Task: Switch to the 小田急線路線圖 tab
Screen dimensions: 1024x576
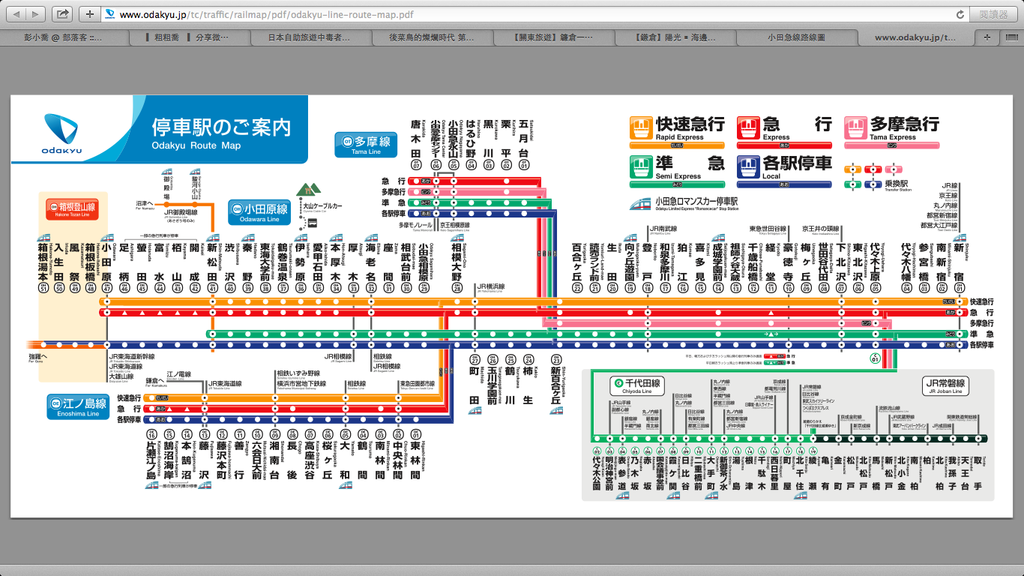Action: (797, 38)
